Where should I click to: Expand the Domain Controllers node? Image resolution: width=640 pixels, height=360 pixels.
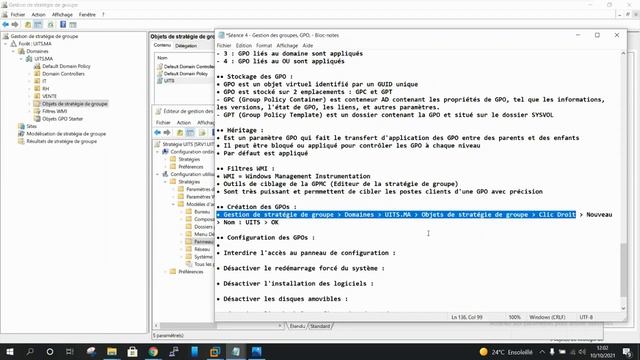click(29, 74)
